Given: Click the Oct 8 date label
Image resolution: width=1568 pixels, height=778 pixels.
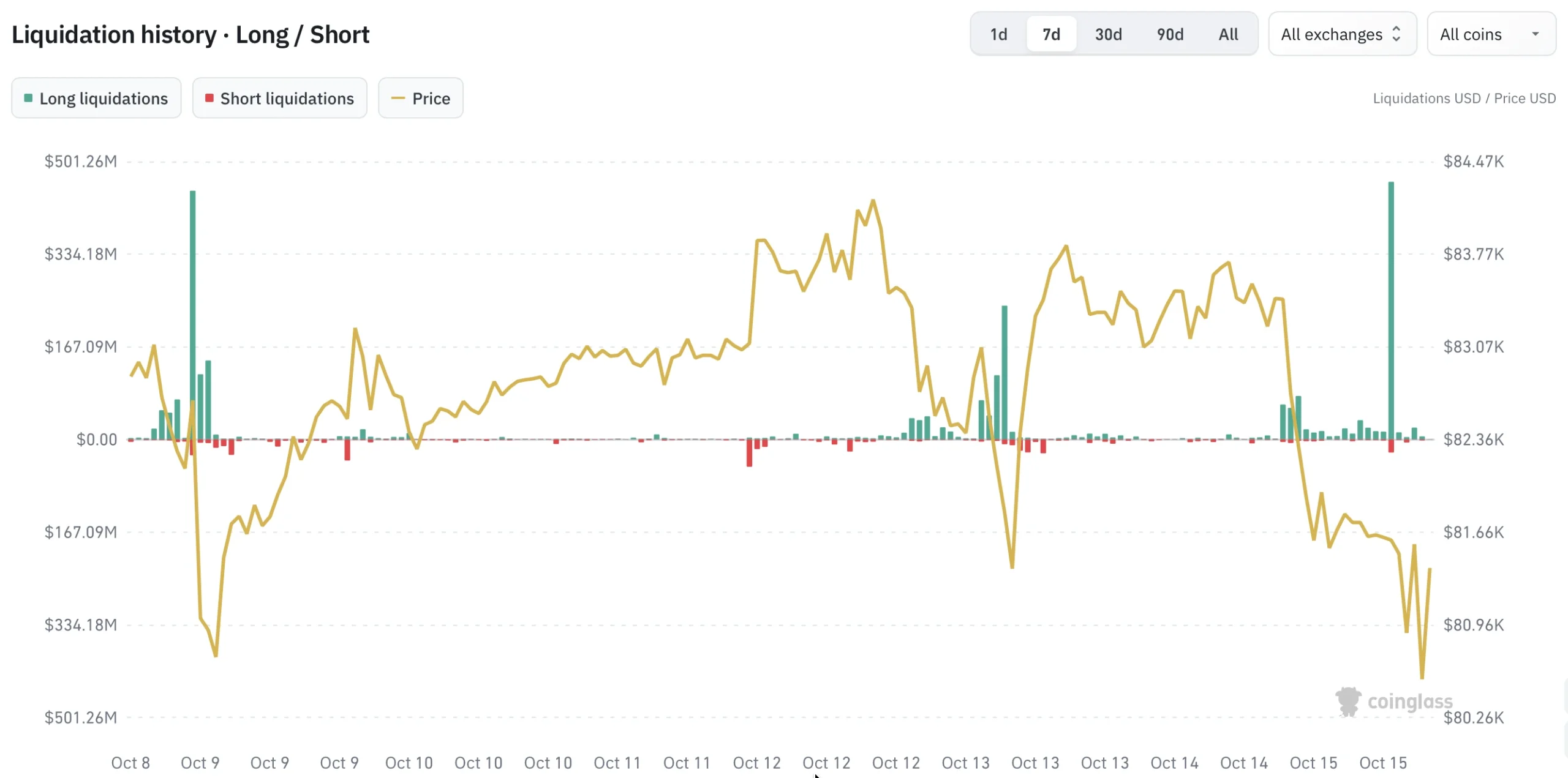Looking at the screenshot, I should (x=130, y=763).
